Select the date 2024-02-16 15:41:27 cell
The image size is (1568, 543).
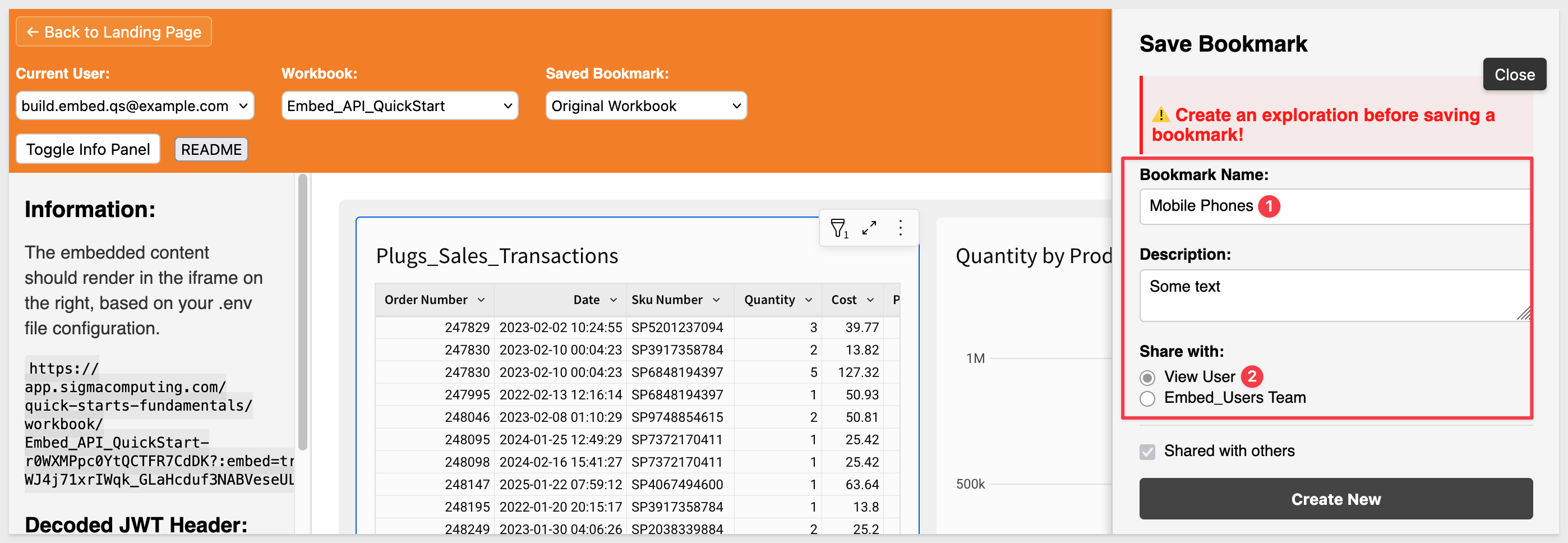tap(561, 462)
